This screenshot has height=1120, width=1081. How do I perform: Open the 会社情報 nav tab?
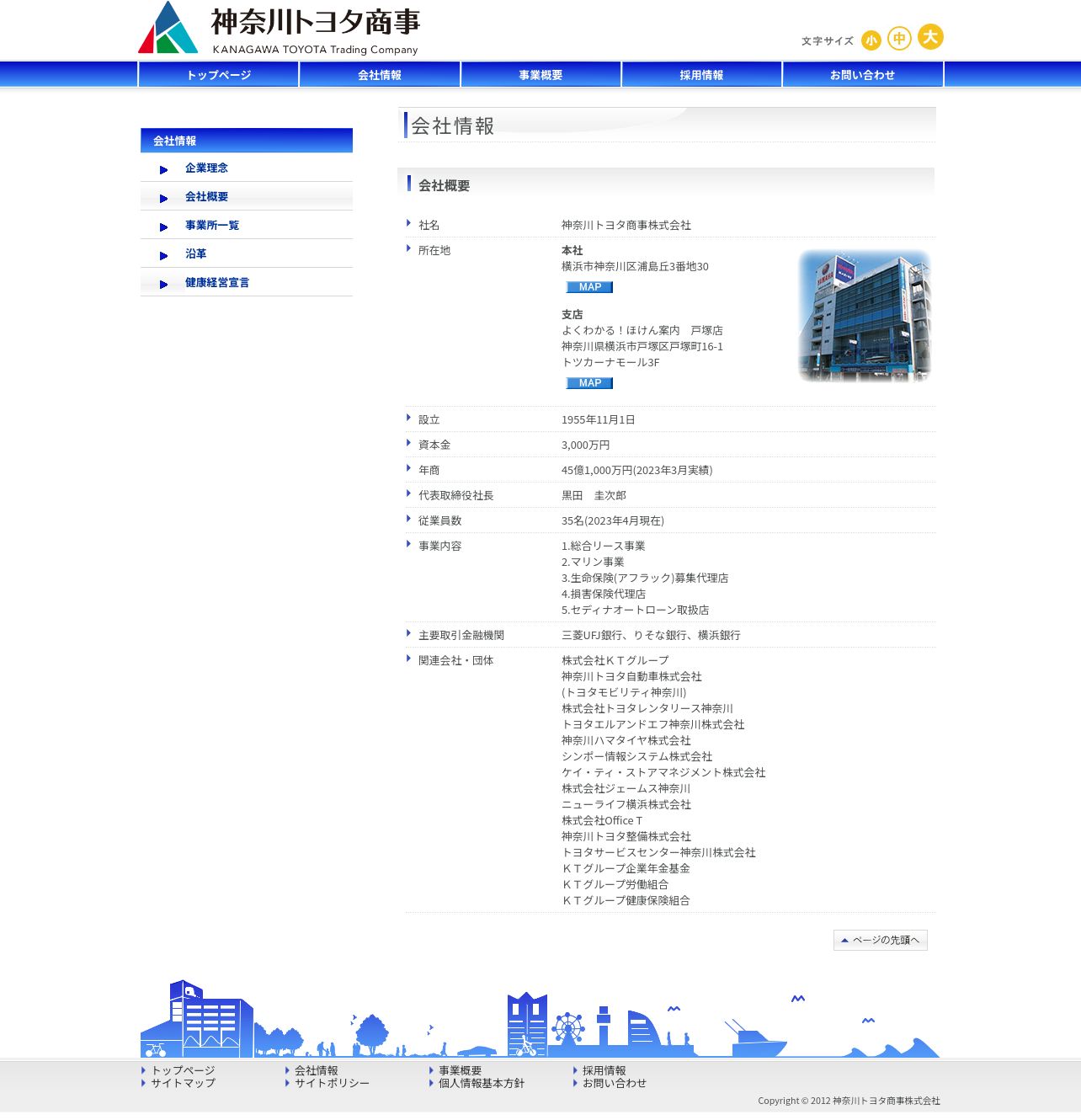(x=380, y=75)
